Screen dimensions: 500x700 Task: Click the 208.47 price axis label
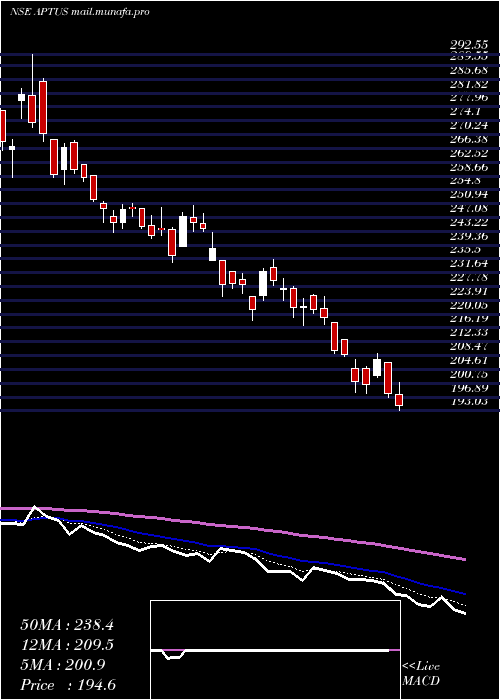[469, 346]
